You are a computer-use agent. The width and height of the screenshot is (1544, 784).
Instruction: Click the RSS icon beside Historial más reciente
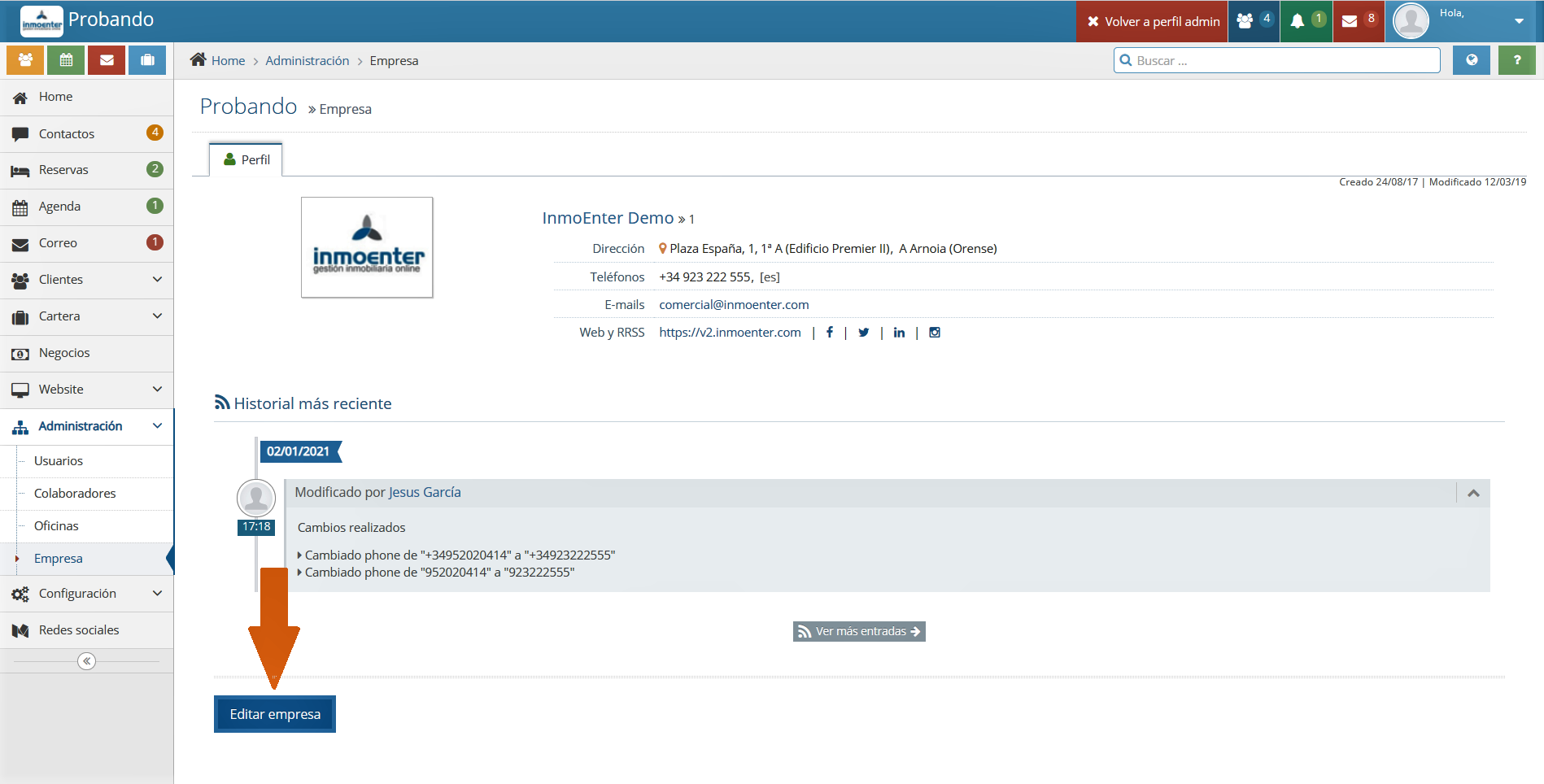(x=222, y=403)
